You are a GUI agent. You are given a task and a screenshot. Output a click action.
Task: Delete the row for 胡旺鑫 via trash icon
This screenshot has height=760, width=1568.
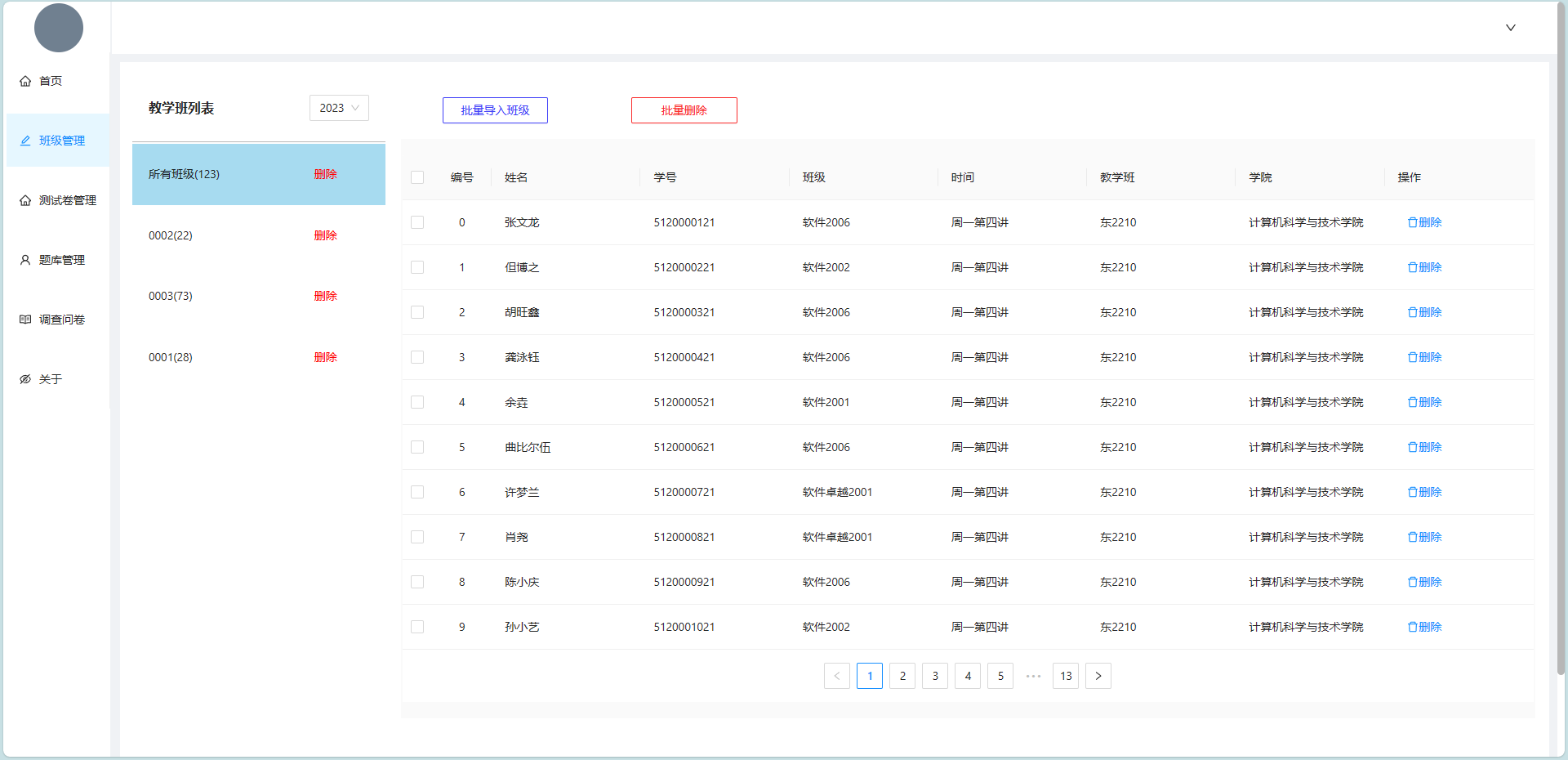pyautogui.click(x=1413, y=312)
